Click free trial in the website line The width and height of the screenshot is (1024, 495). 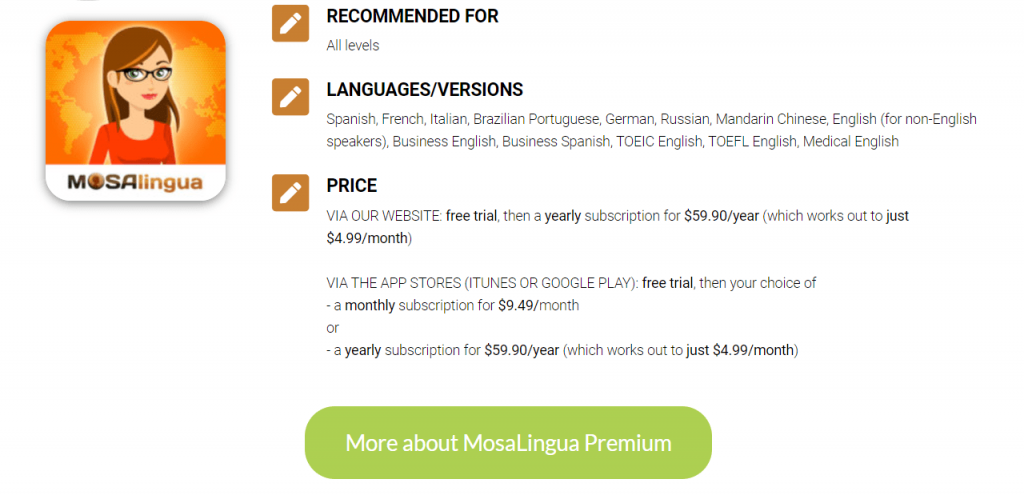(472, 216)
